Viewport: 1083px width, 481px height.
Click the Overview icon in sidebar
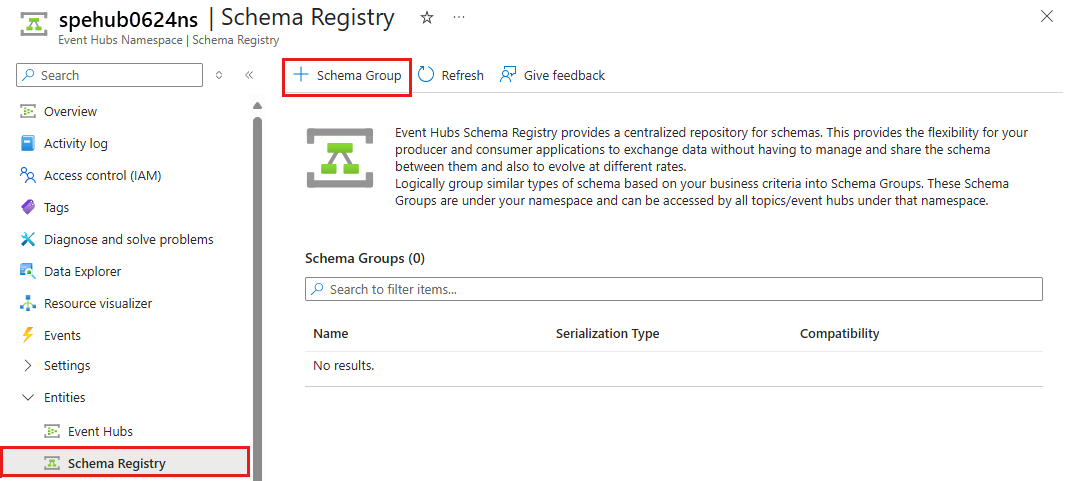pos(28,111)
